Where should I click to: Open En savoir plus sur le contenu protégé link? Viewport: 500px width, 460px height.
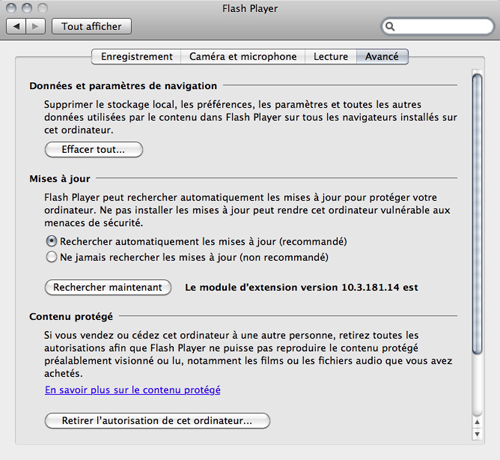(x=133, y=390)
